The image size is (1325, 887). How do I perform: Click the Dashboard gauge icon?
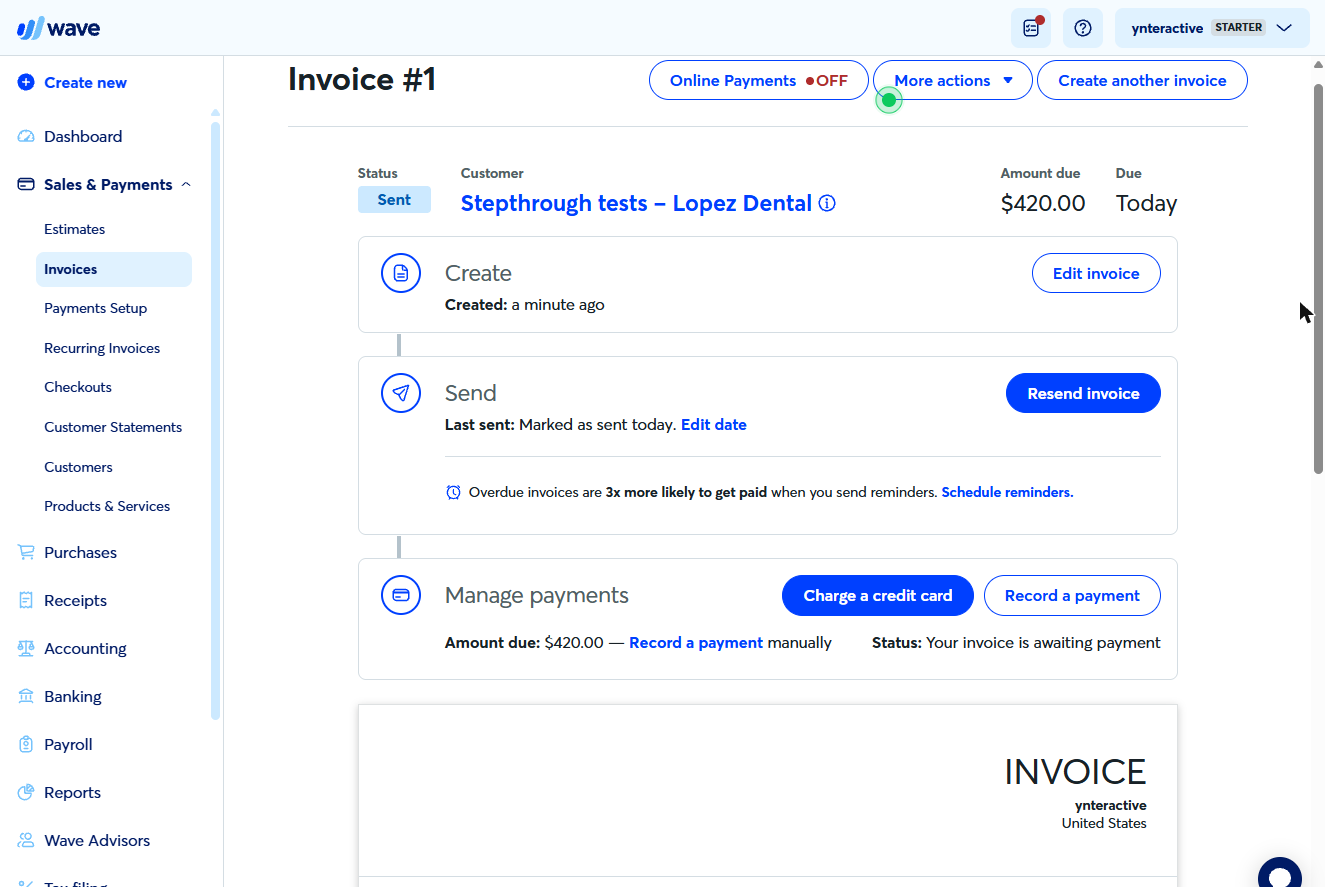pyautogui.click(x=26, y=137)
